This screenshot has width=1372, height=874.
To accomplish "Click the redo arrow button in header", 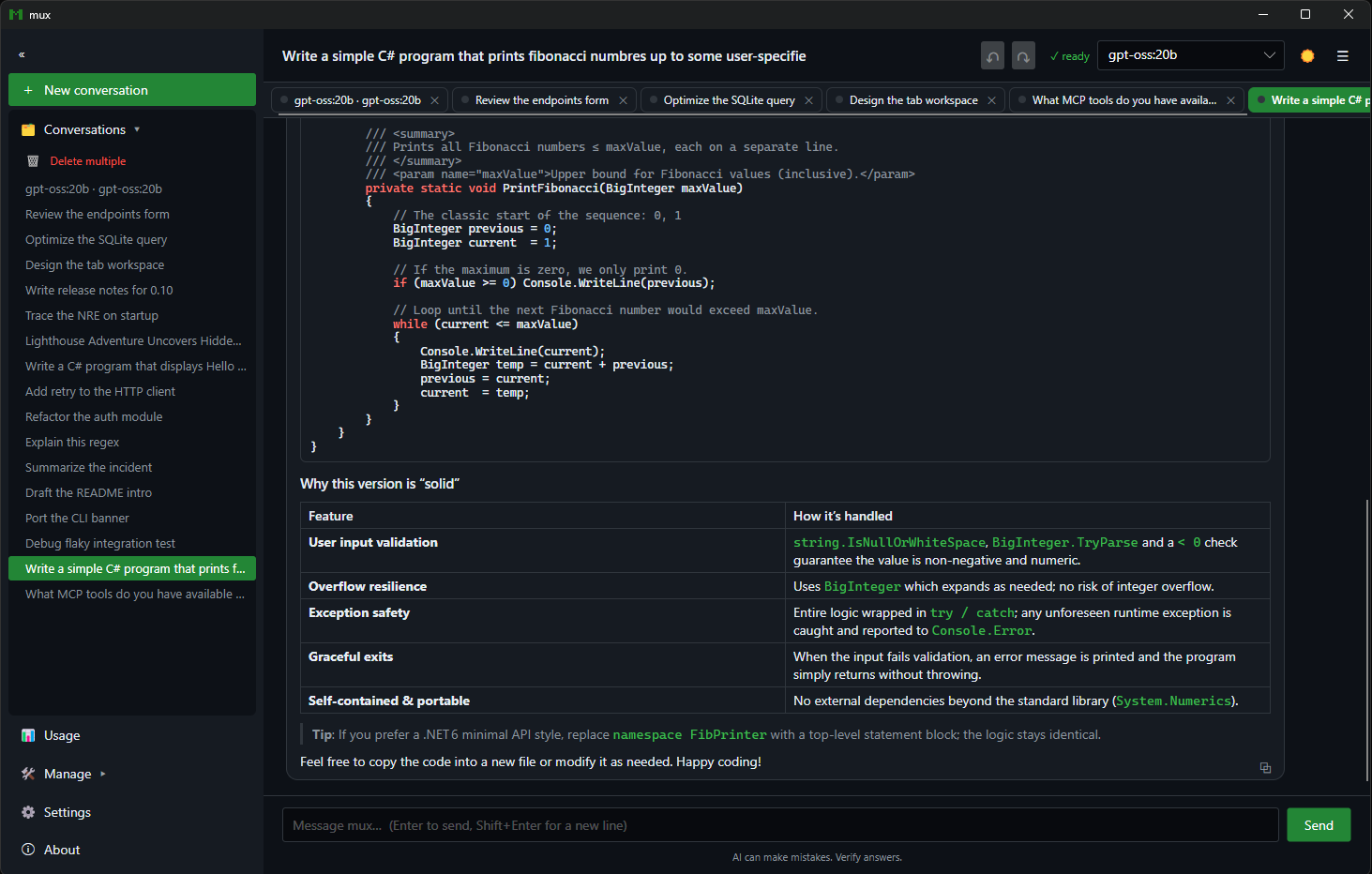I will (1023, 56).
